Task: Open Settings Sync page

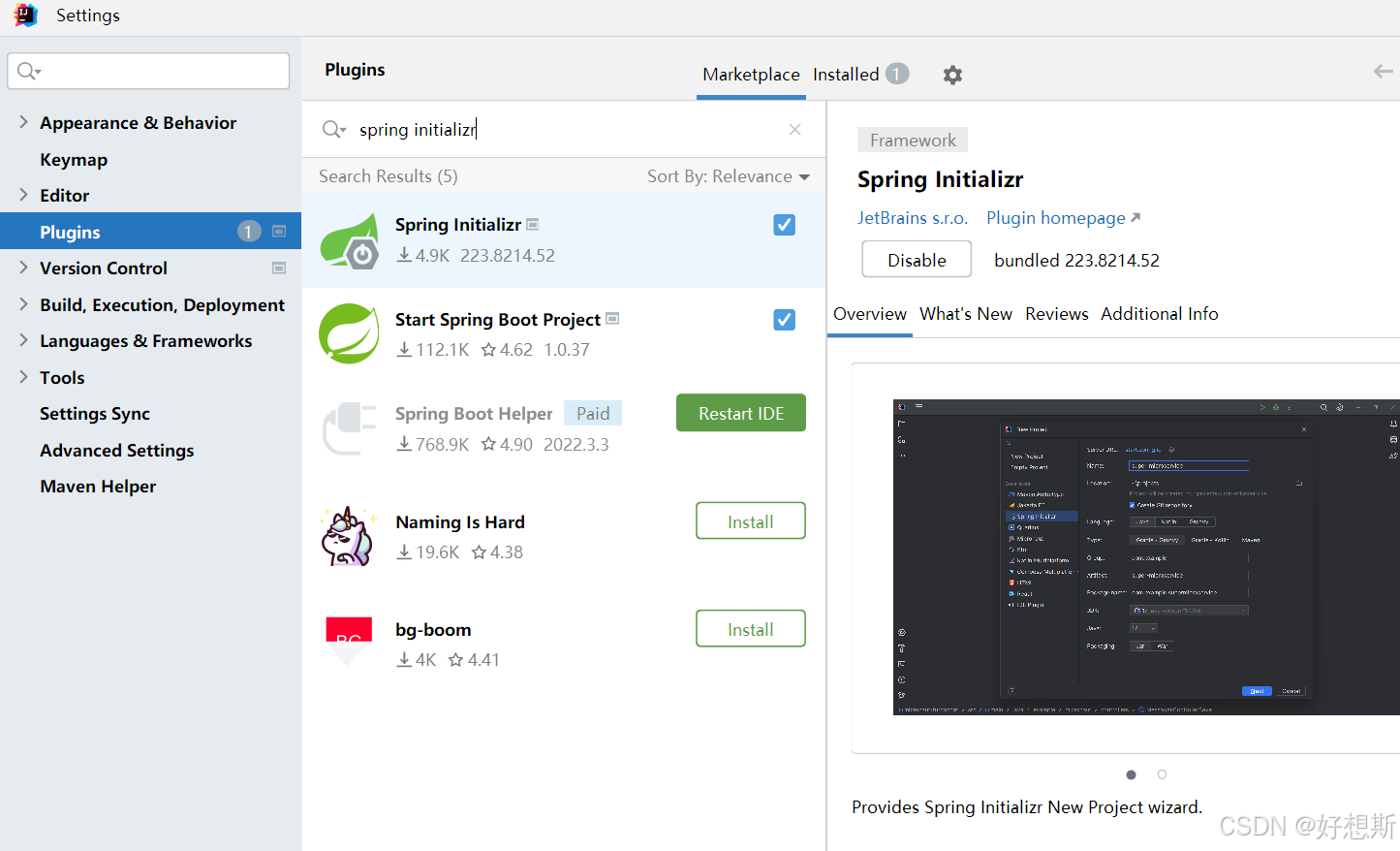Action: (x=95, y=413)
